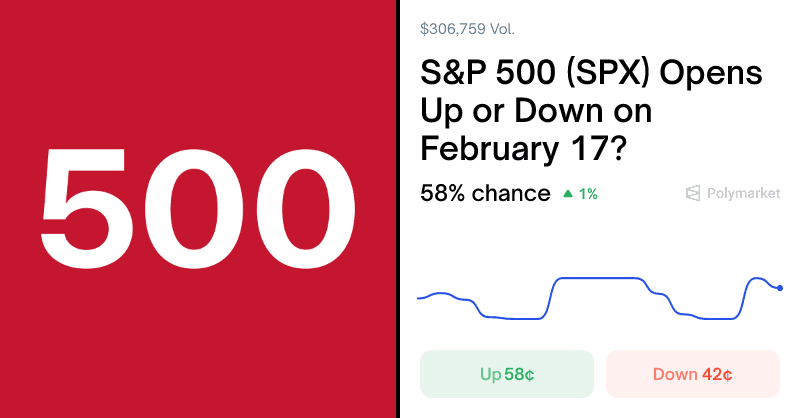Click the black divider beside the thumbnail
Screen dimensions: 800x418
pos(400,208)
